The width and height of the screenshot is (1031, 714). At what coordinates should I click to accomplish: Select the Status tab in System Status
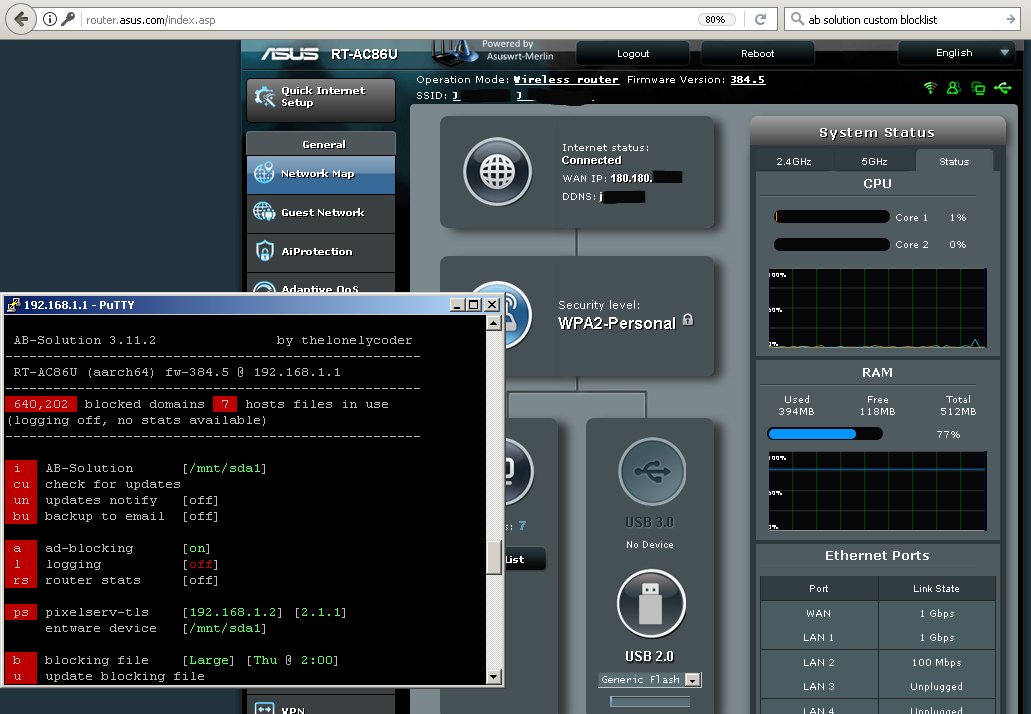coord(954,161)
